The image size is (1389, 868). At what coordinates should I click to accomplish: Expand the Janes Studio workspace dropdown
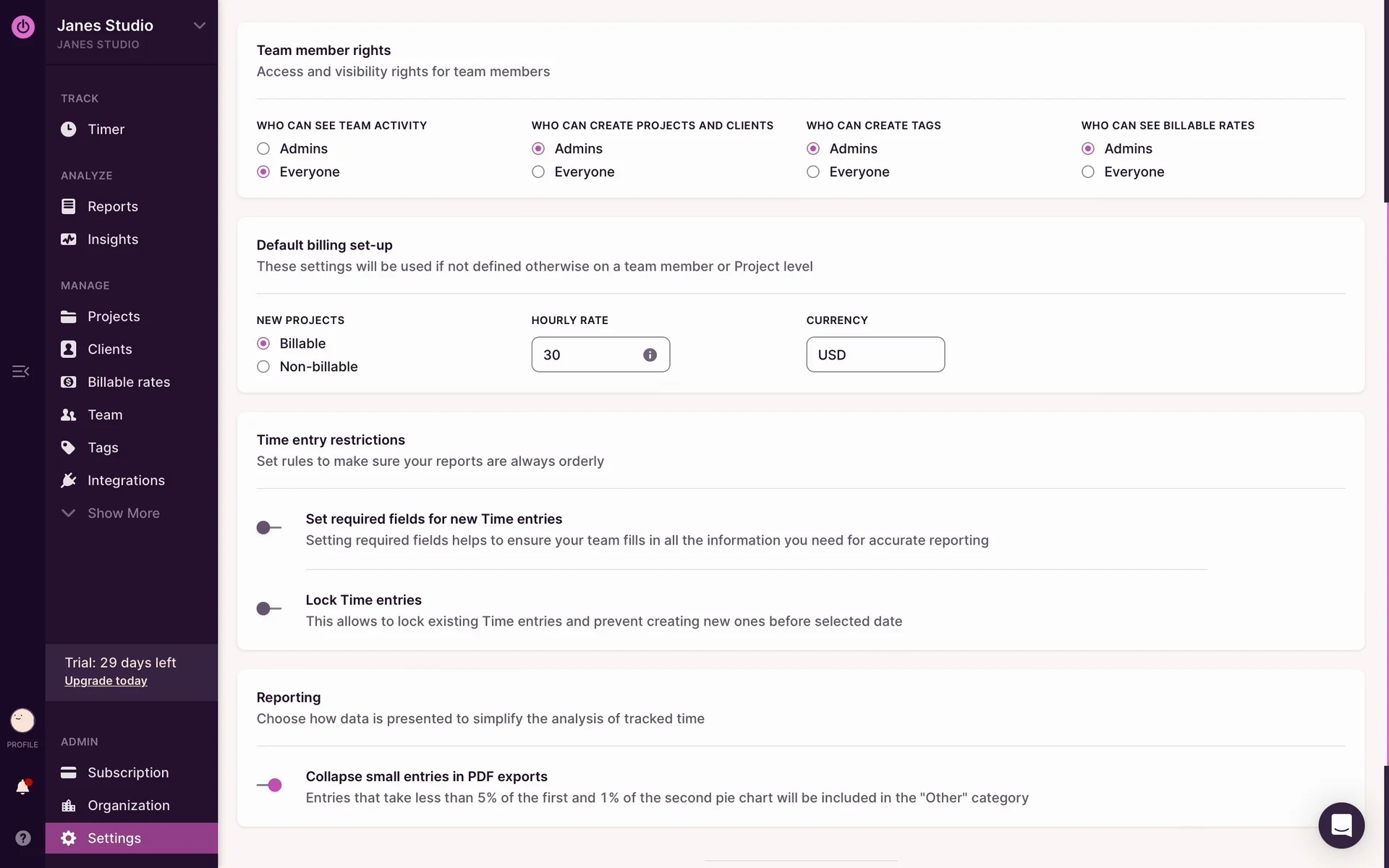pyautogui.click(x=199, y=26)
